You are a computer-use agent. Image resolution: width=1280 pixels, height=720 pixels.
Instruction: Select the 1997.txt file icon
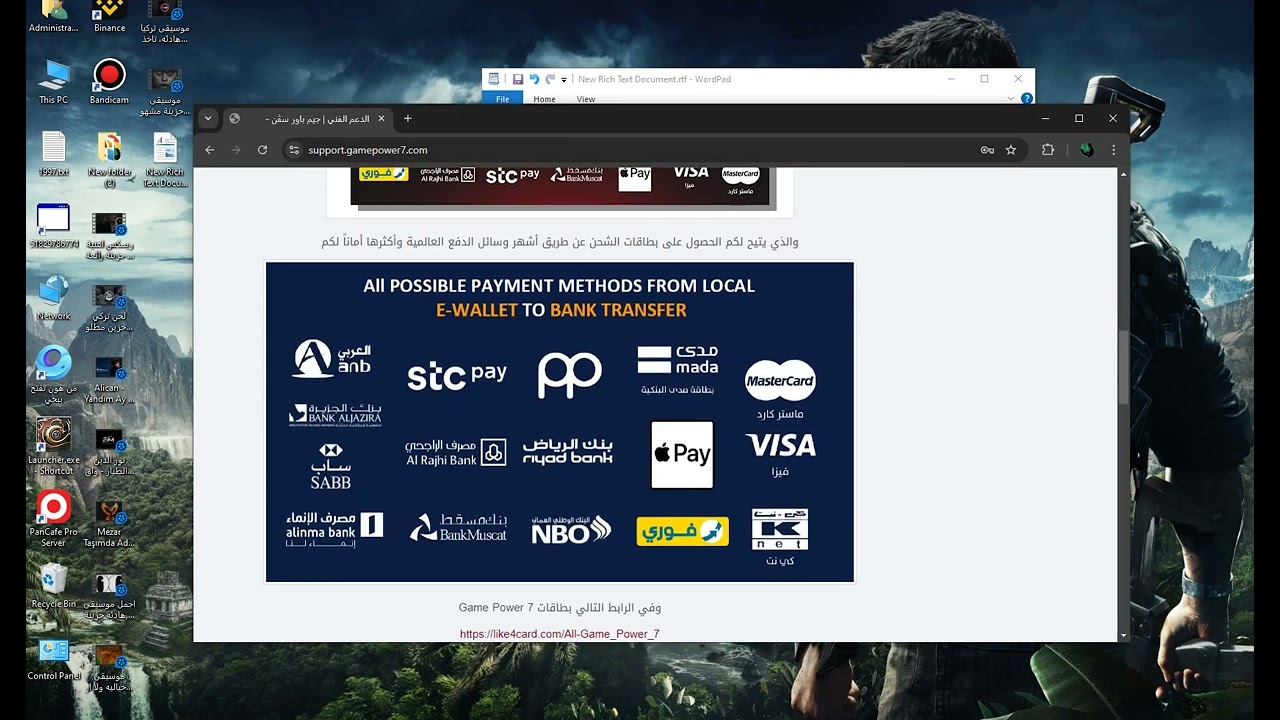pos(54,154)
